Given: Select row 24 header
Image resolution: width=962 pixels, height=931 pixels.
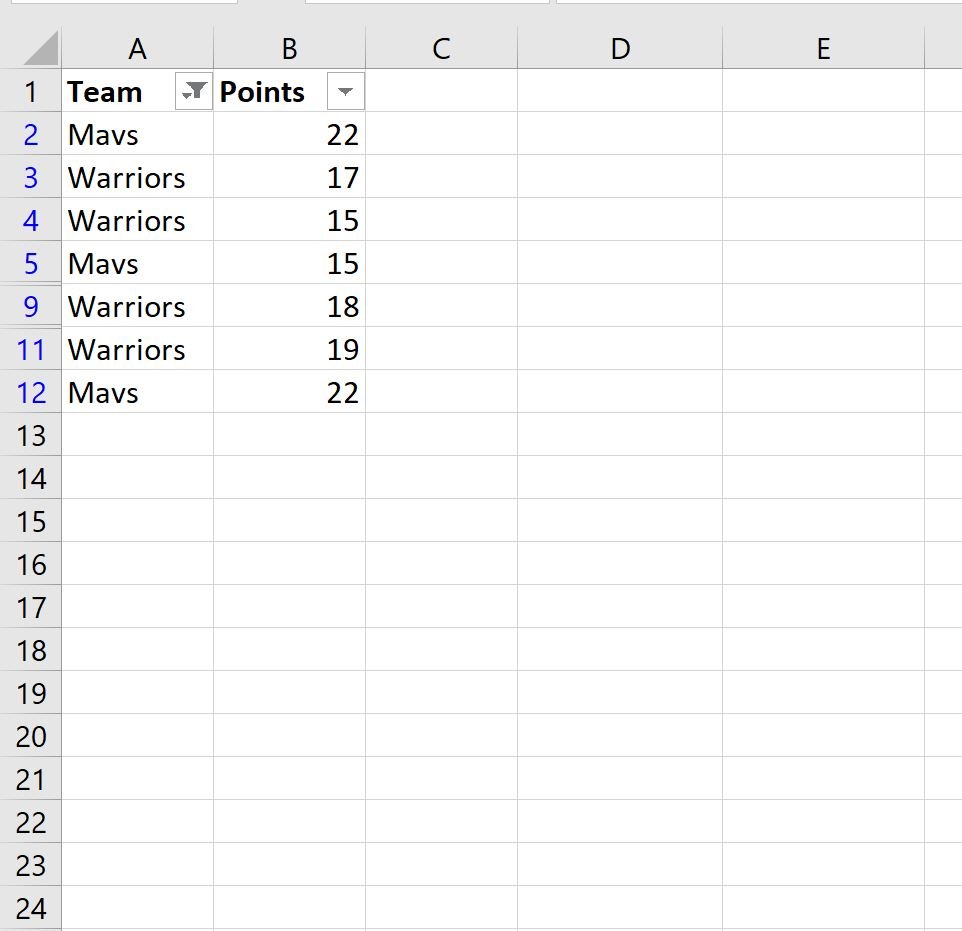Looking at the screenshot, I should pyautogui.click(x=31, y=908).
